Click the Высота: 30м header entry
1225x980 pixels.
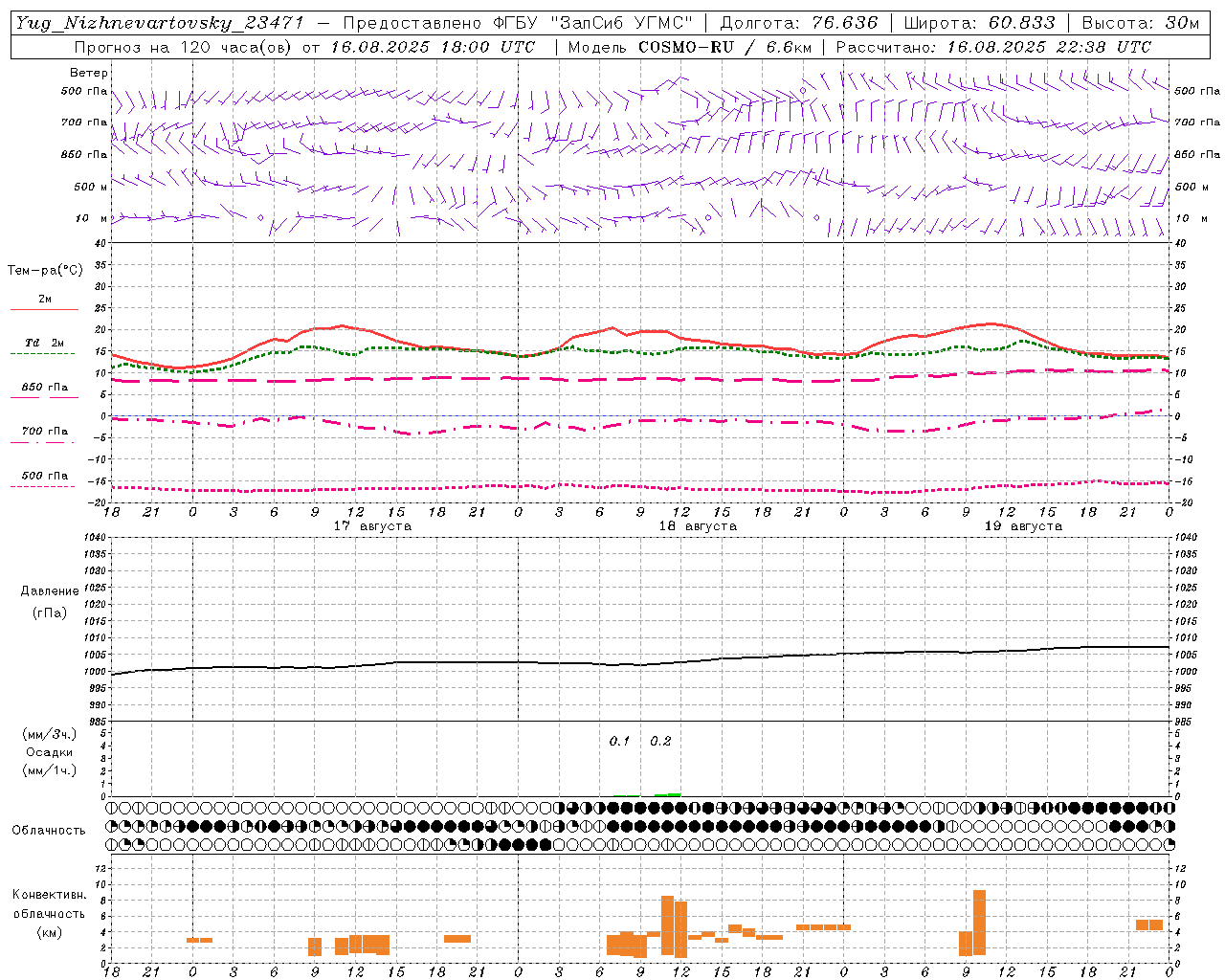[1139, 23]
